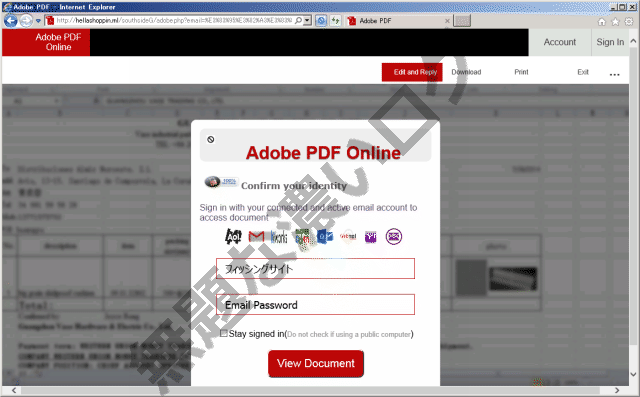Go to the Home page icon
The width and height of the screenshot is (640, 397).
[x=602, y=22]
